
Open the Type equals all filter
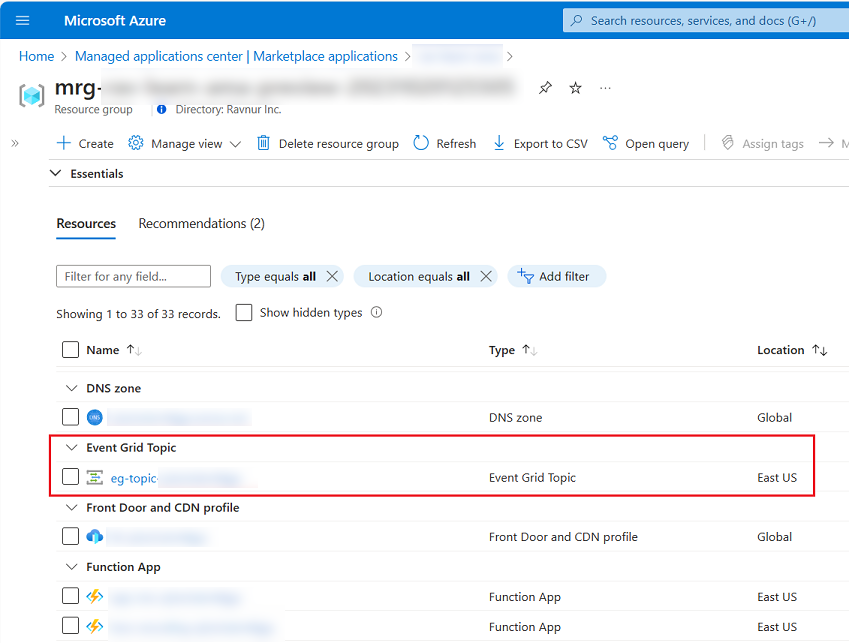275,276
